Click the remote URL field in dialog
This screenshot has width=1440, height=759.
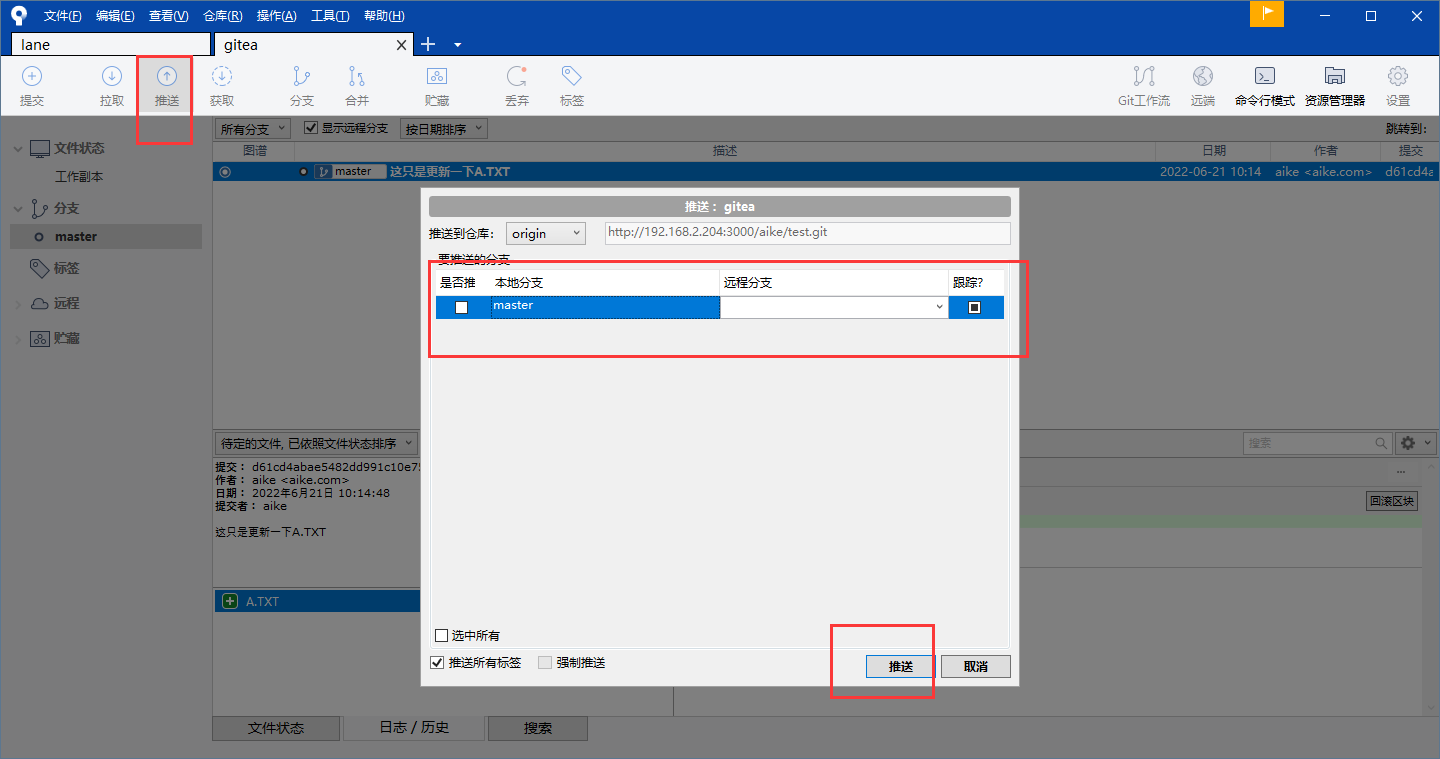point(808,233)
